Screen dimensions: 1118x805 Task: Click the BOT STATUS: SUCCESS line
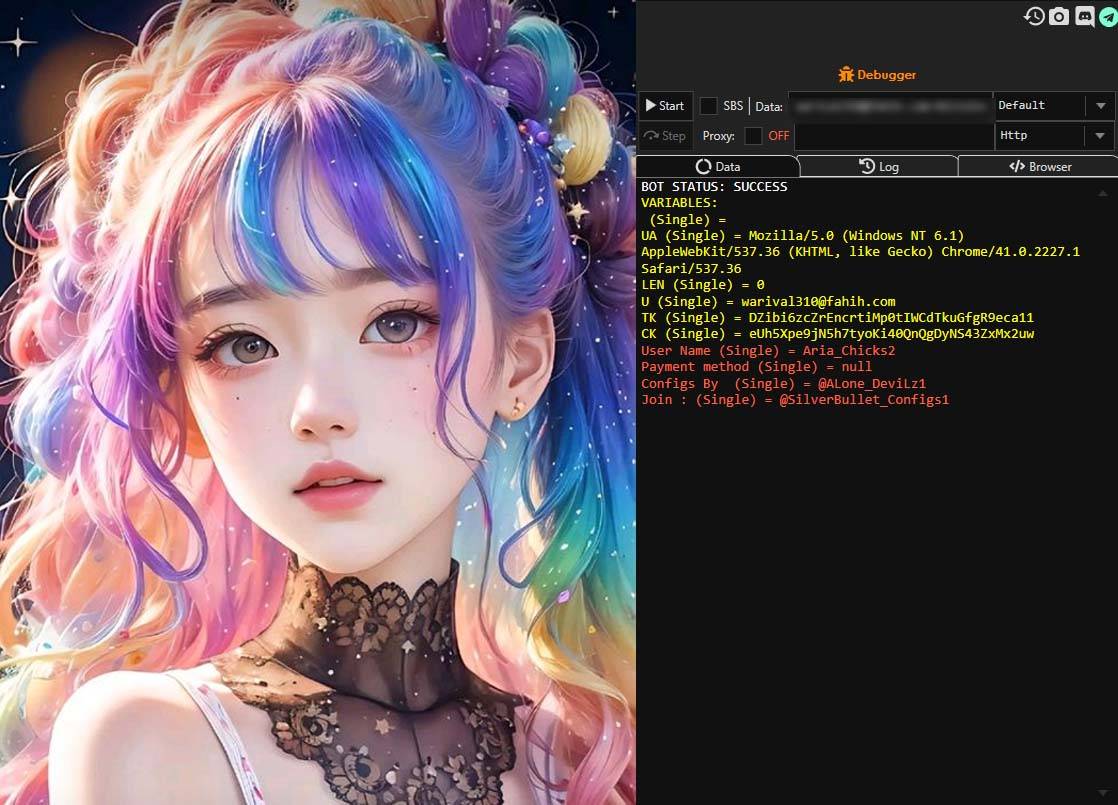pyautogui.click(x=714, y=187)
